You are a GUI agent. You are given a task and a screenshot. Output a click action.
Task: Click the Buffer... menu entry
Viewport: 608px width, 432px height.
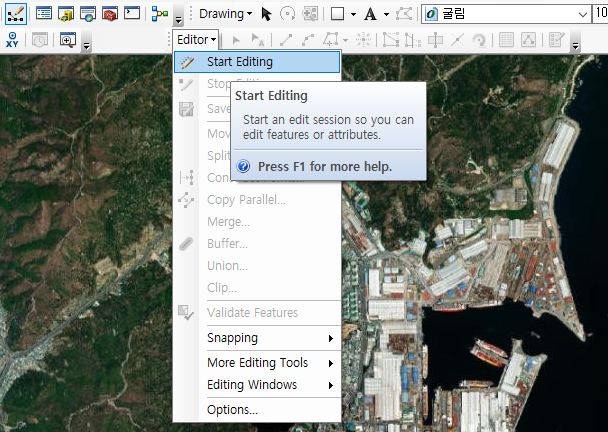[257, 244]
